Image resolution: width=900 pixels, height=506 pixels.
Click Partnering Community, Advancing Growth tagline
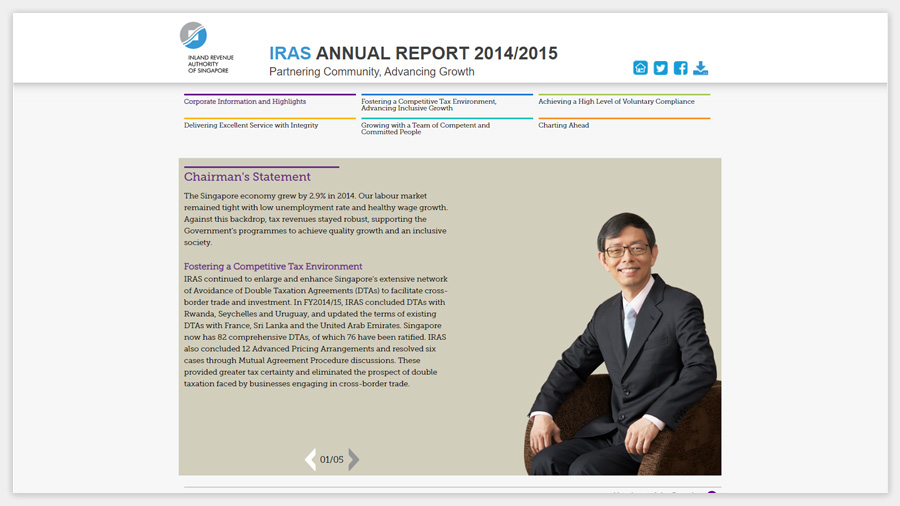click(371, 72)
